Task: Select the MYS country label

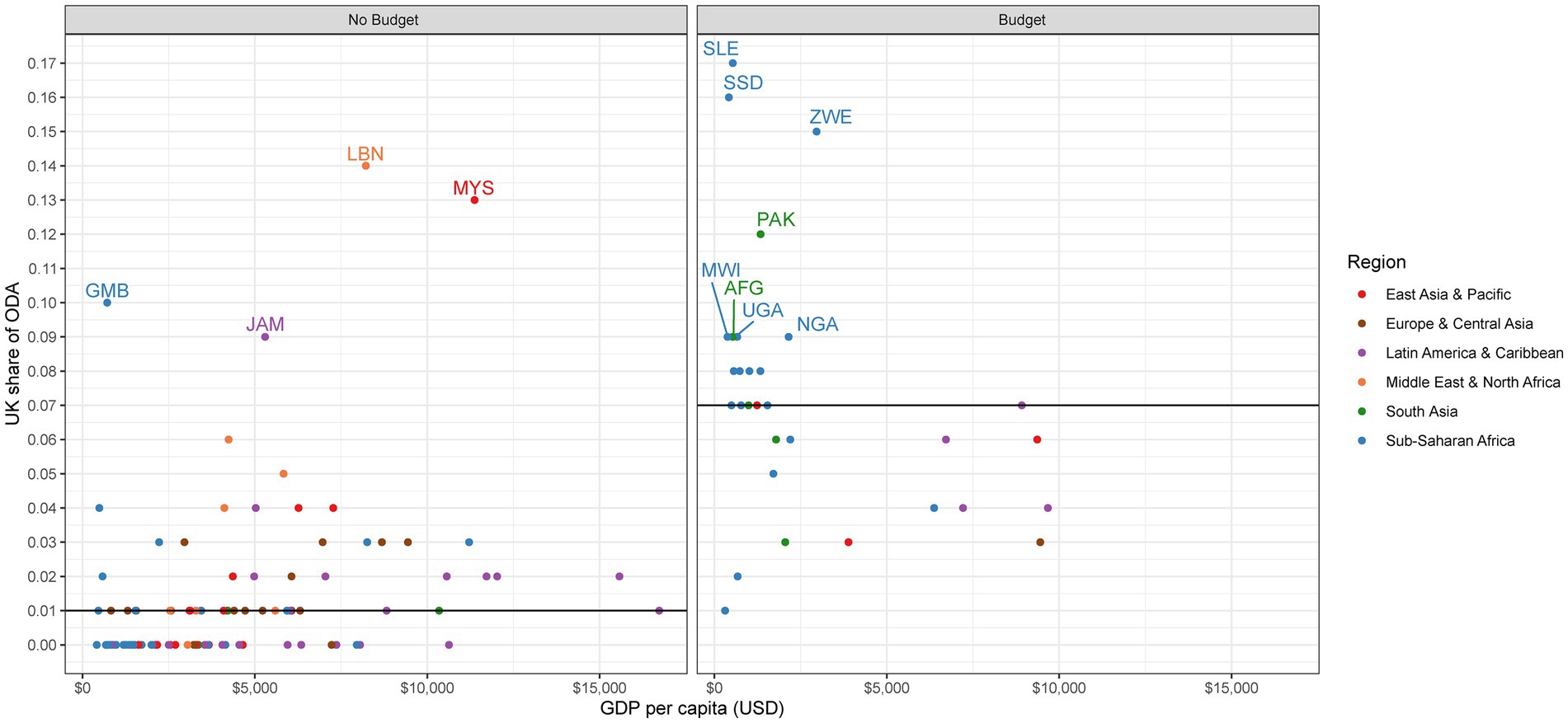Action: pyautogui.click(x=473, y=188)
